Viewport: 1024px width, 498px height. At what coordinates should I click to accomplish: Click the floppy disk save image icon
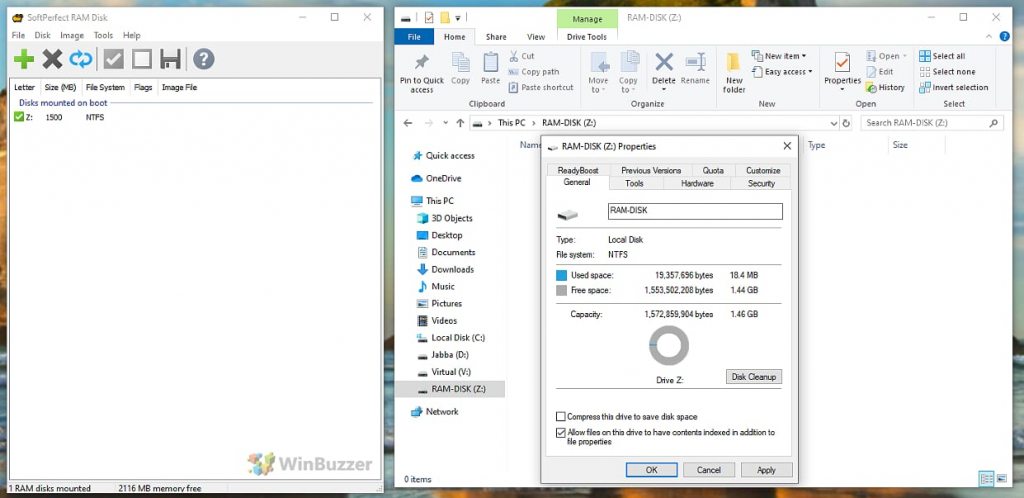pos(170,59)
